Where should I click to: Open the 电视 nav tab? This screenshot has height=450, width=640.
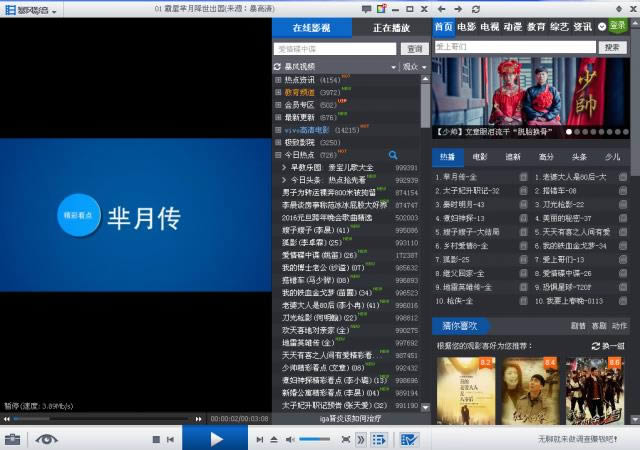pos(489,27)
